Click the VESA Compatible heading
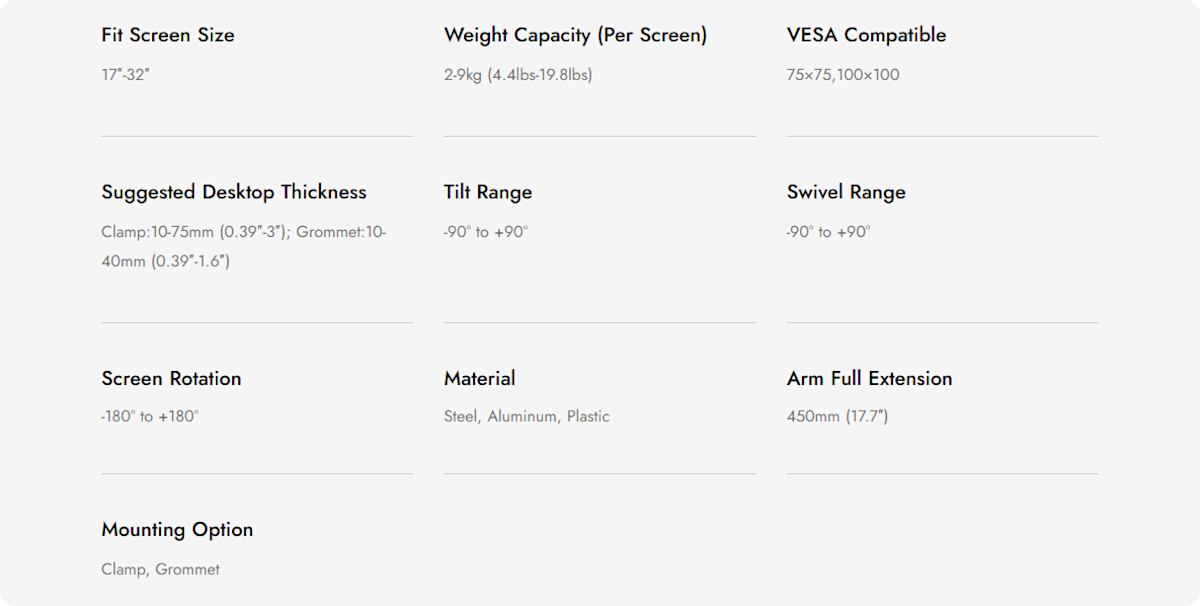 (x=866, y=35)
